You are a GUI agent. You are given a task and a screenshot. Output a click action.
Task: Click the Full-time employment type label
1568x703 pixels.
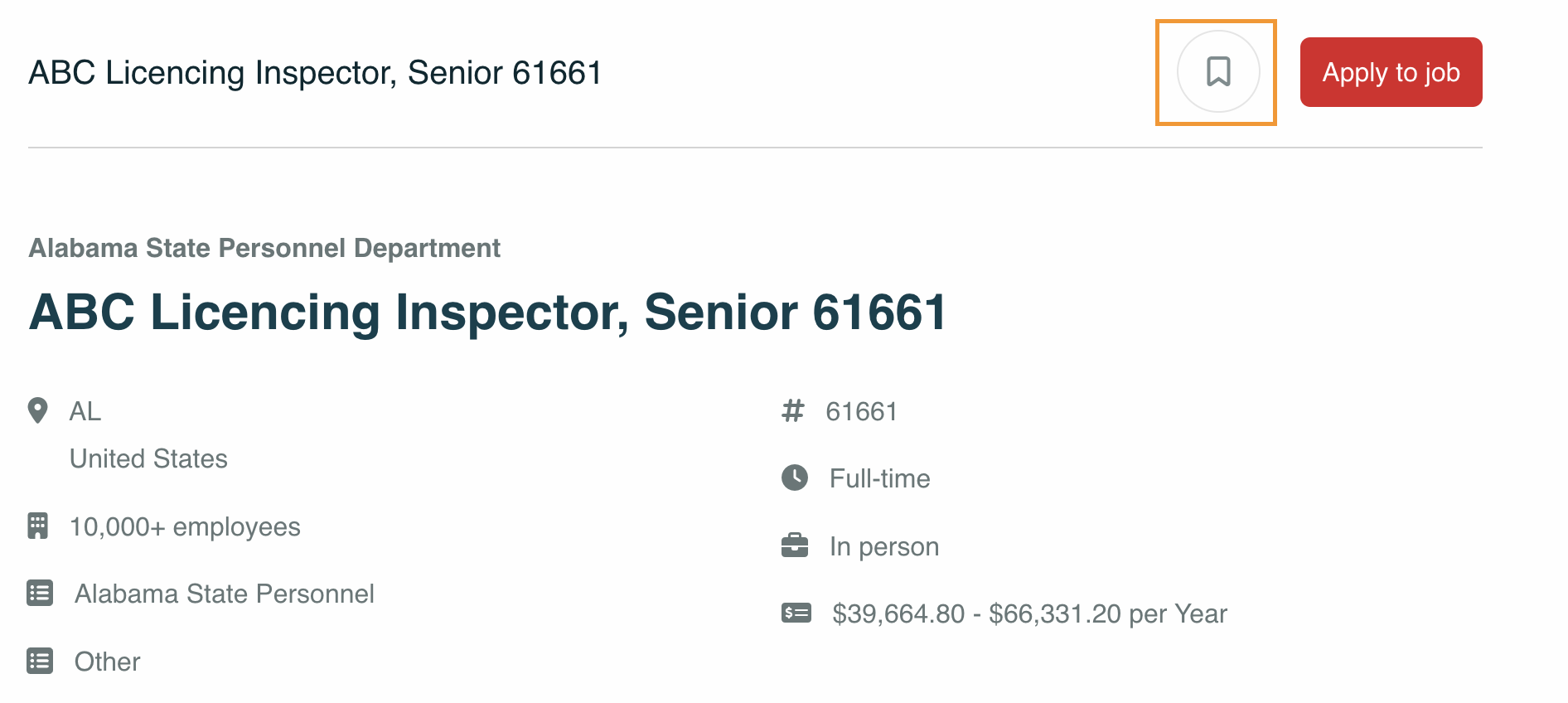[x=879, y=478]
